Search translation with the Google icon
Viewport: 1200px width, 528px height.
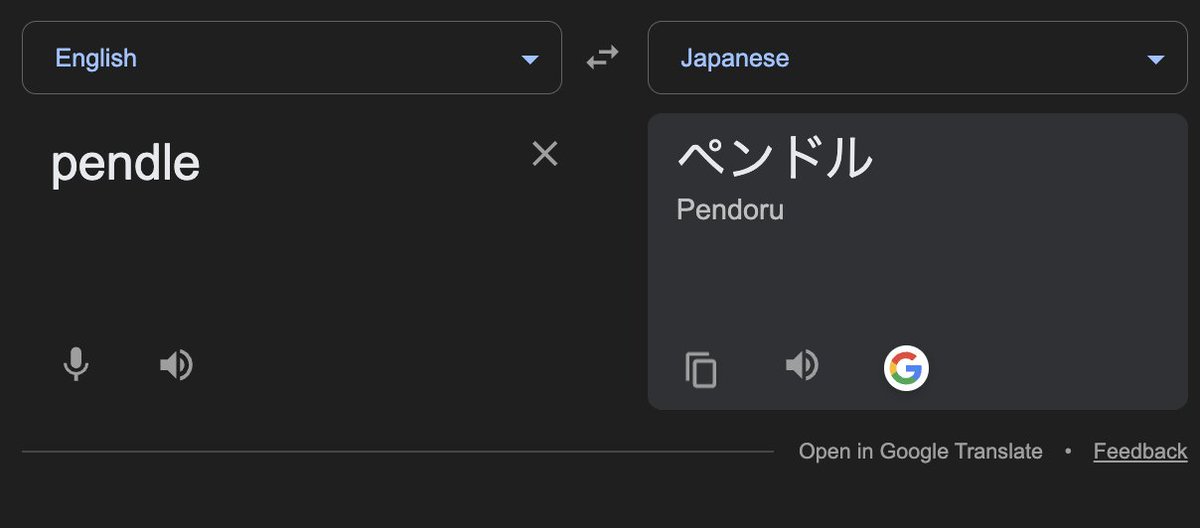pos(906,368)
